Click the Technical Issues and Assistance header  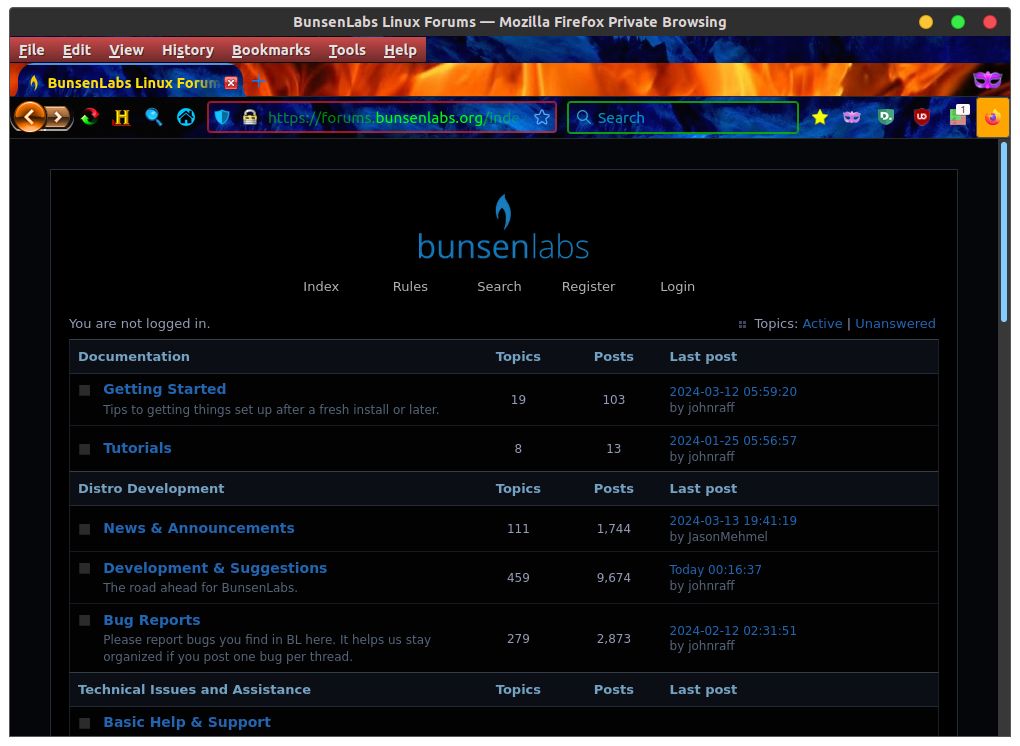coord(194,689)
